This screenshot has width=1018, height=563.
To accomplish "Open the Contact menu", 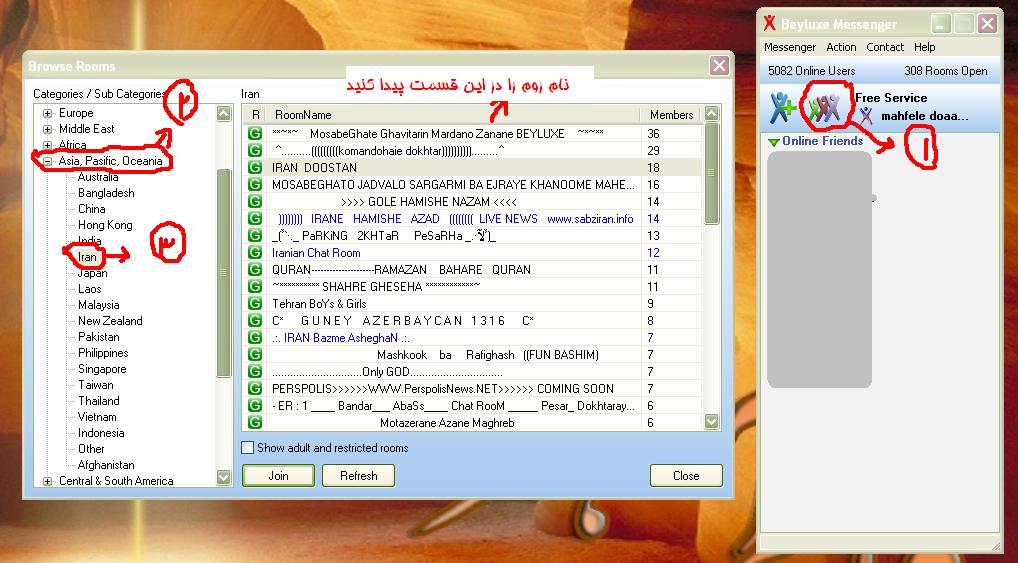I will 885,47.
